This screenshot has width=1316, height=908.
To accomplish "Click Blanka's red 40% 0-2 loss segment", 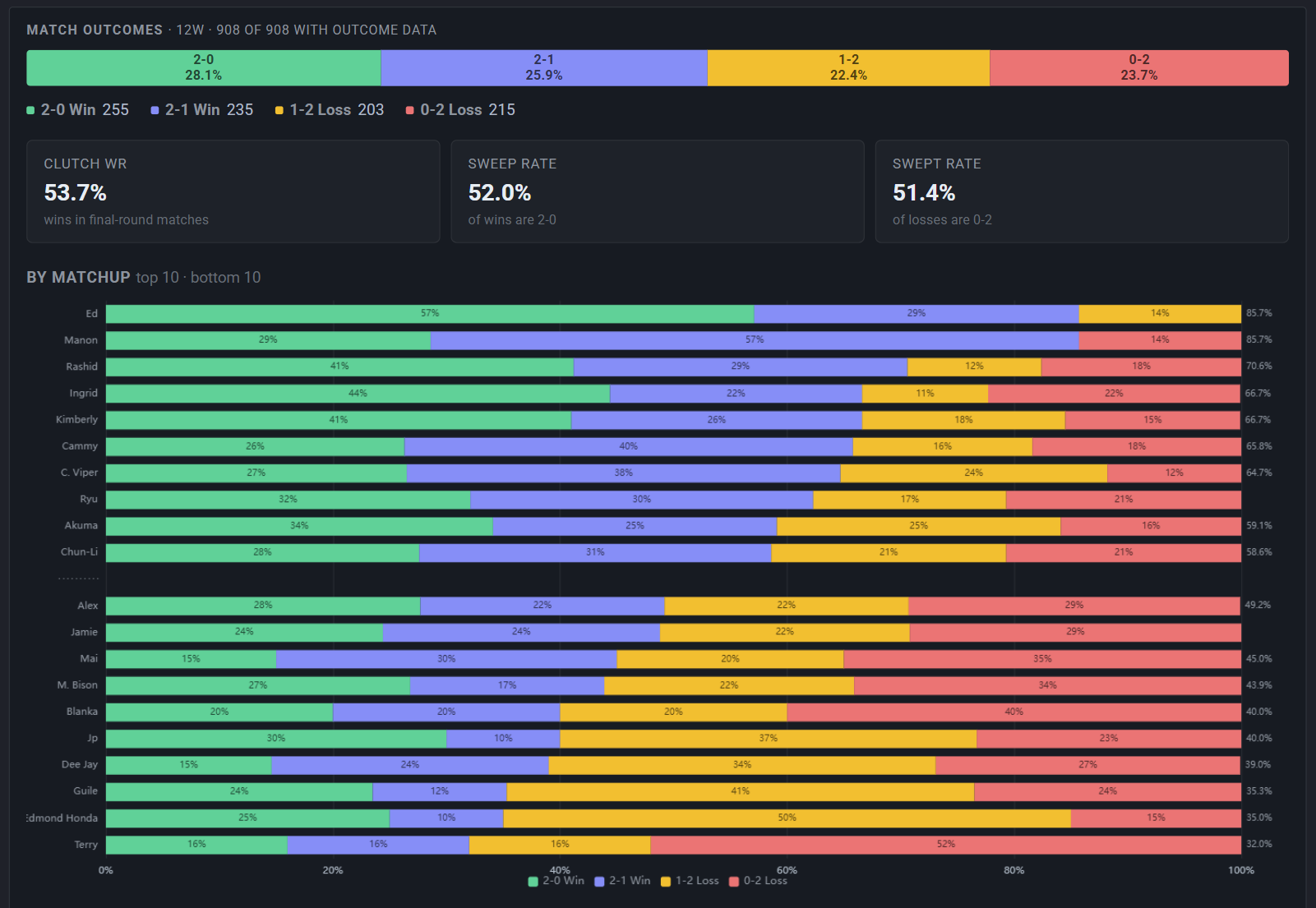I will click(1014, 712).
